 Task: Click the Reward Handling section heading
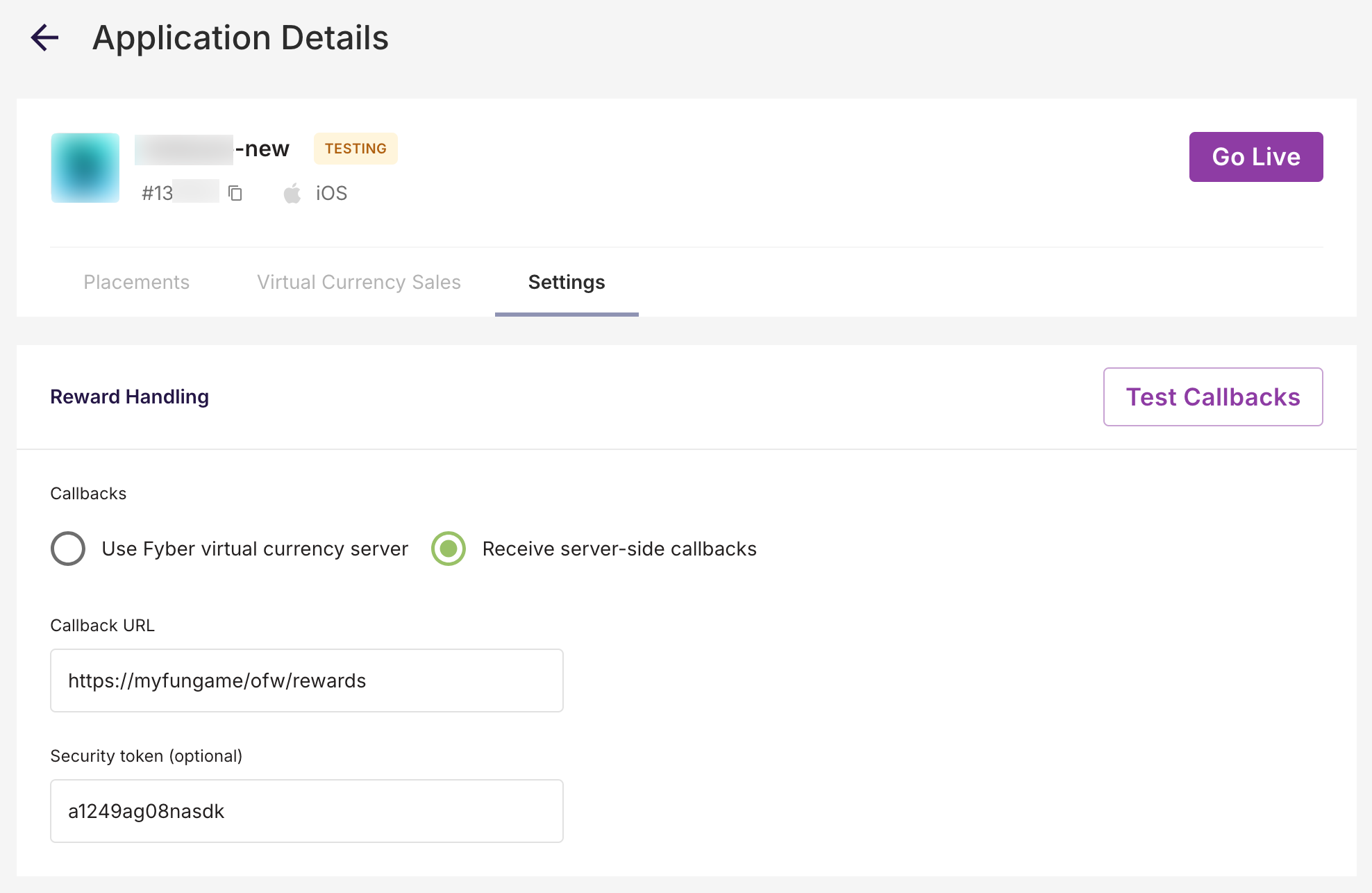(x=129, y=397)
